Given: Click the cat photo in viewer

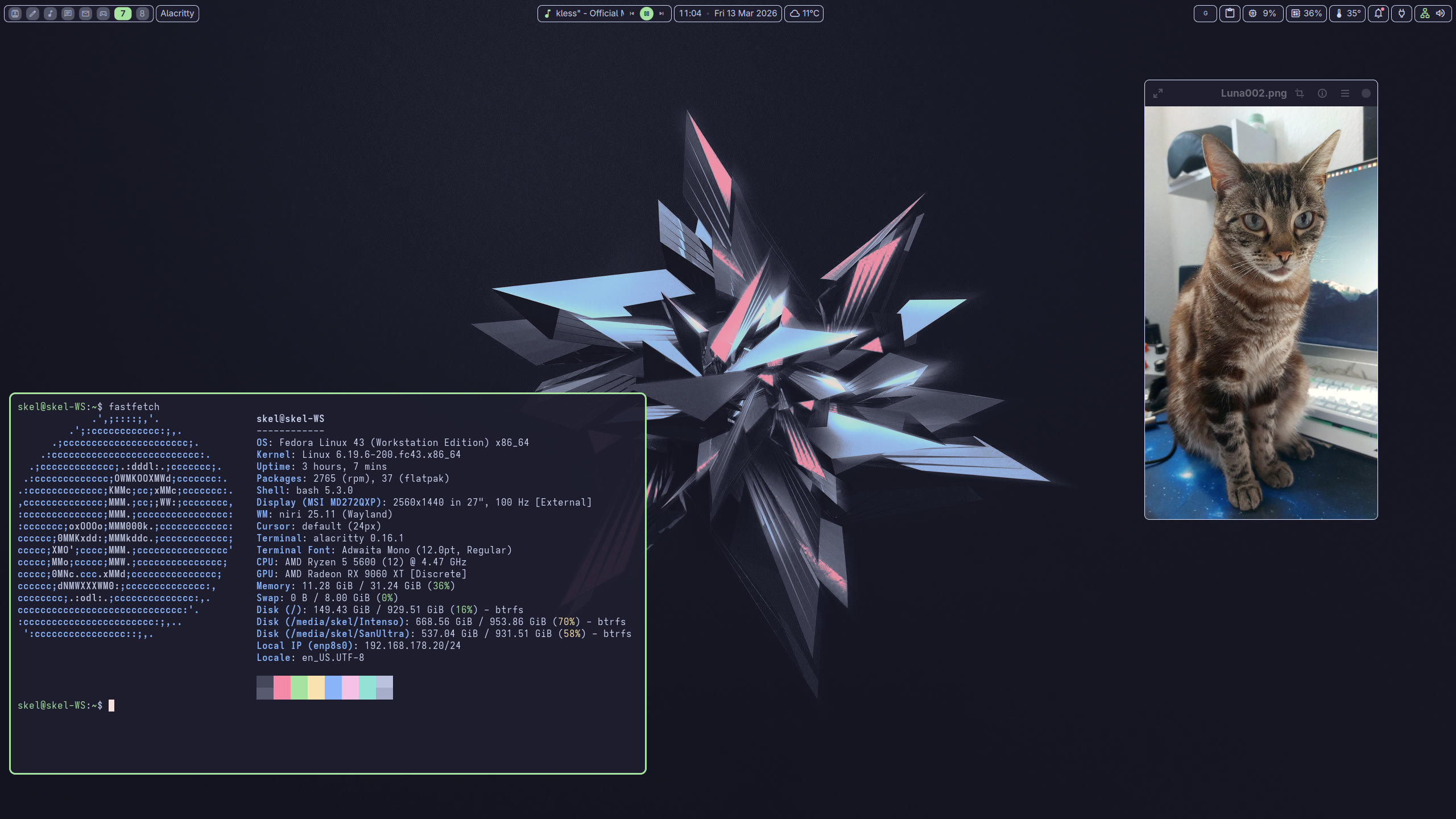Looking at the screenshot, I should pos(1261,313).
